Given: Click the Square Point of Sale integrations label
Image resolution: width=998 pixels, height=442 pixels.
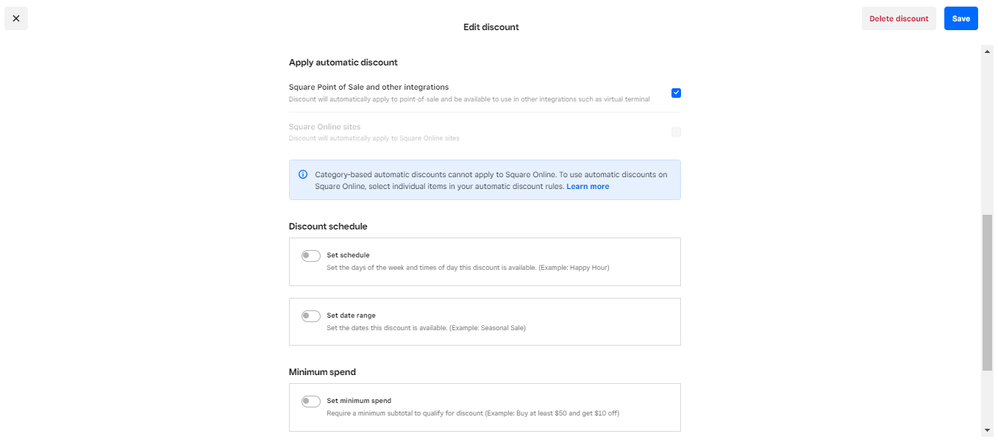Looking at the screenshot, I should 368,87.
